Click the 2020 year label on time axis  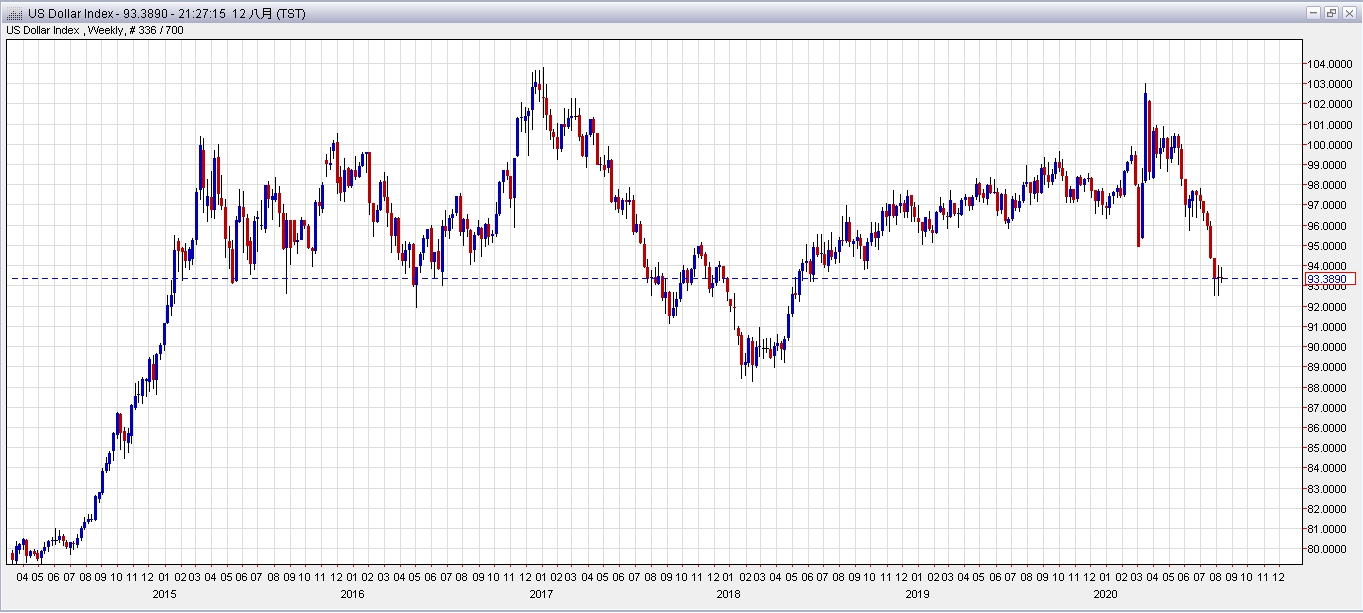click(x=1105, y=594)
